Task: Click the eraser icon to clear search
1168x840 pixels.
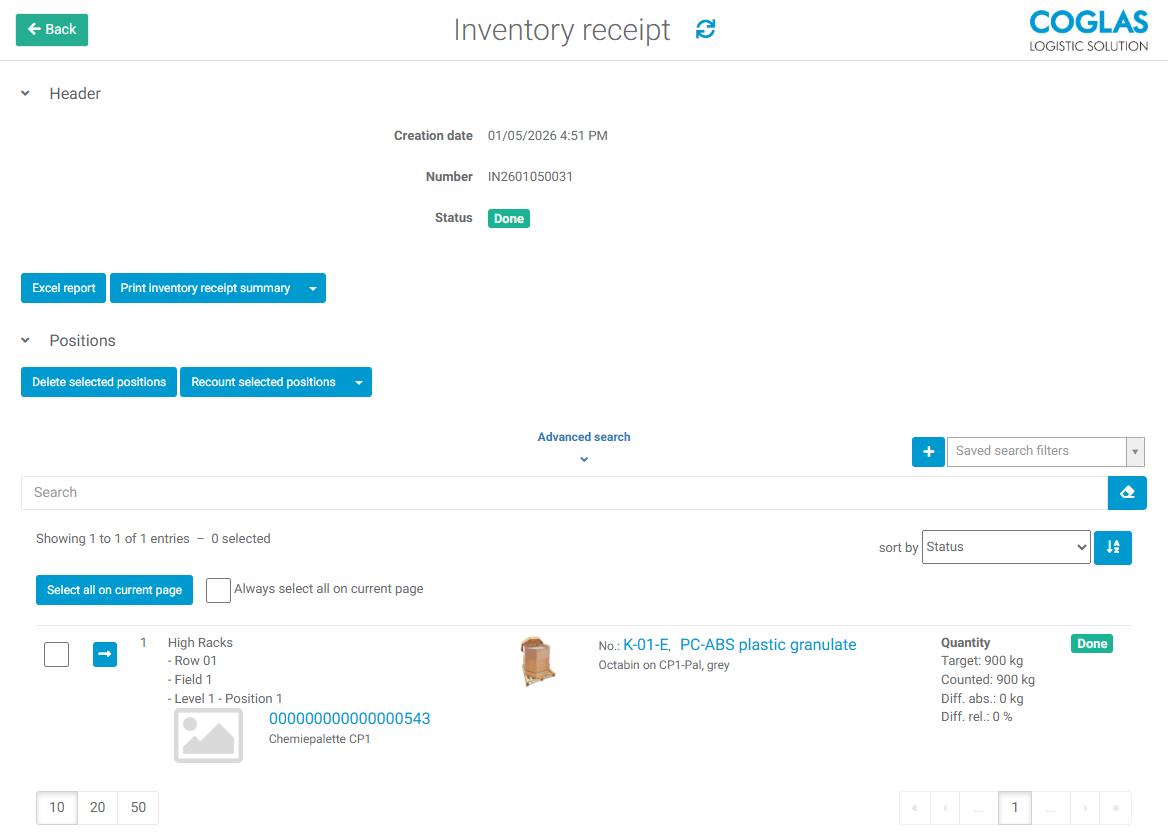Action: pos(1127,493)
